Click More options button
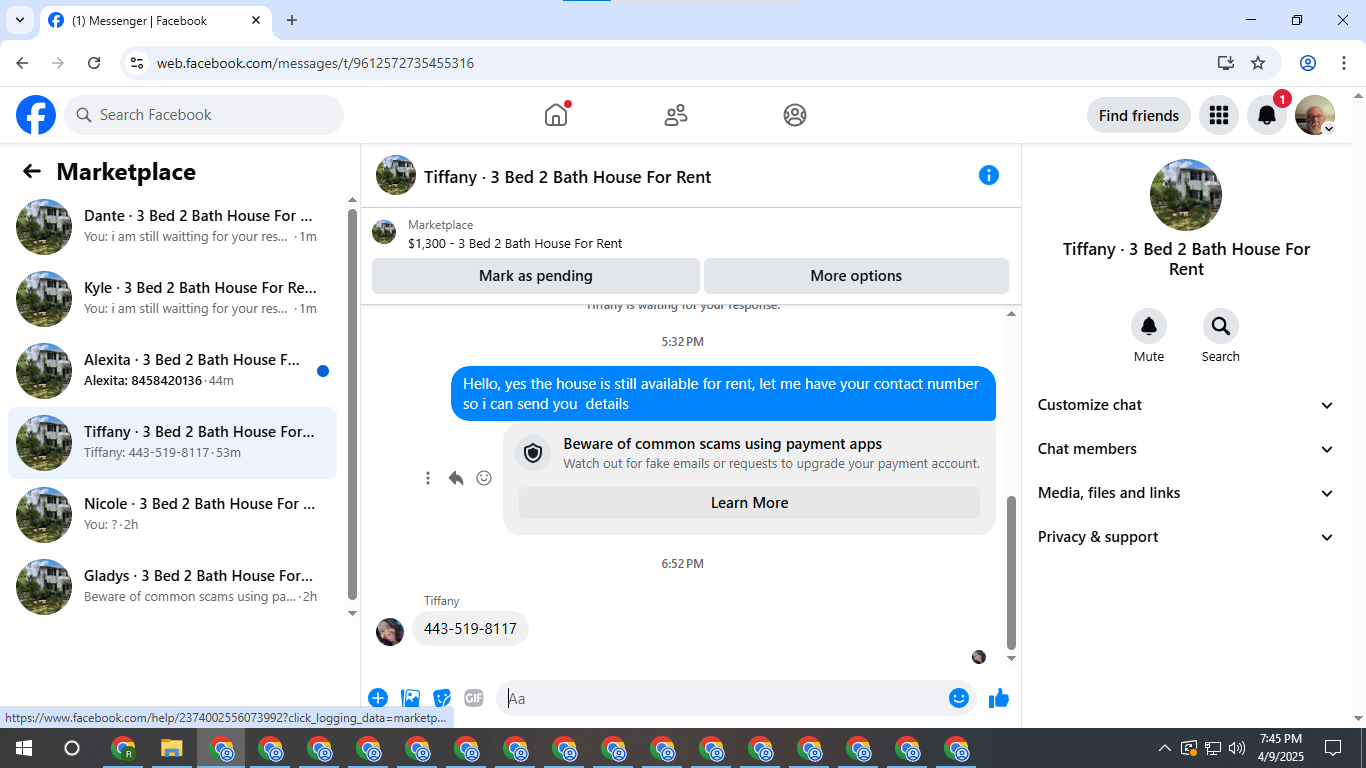The height and width of the screenshot is (768, 1366). click(x=856, y=276)
